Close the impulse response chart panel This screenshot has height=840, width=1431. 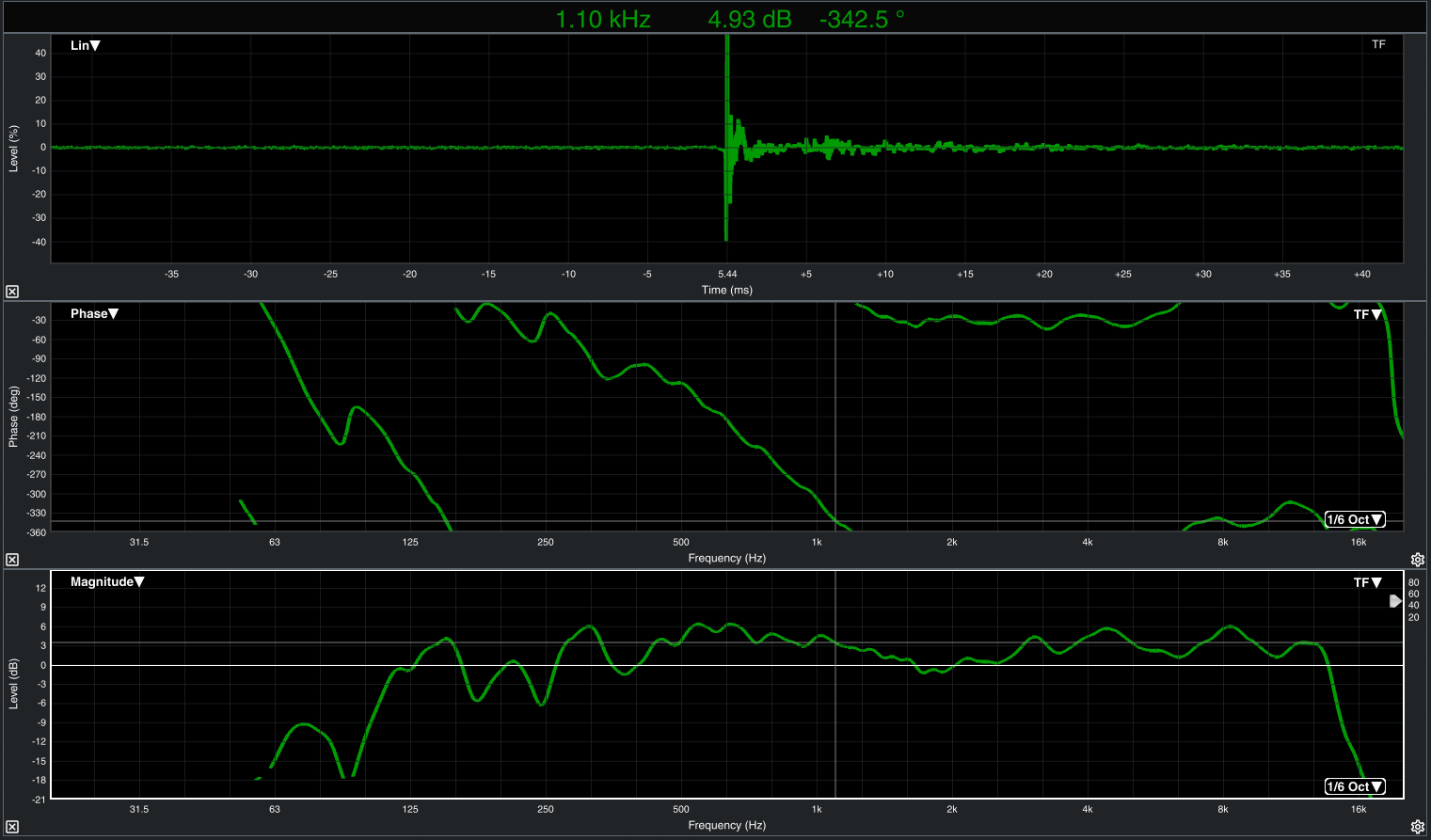click(12, 292)
